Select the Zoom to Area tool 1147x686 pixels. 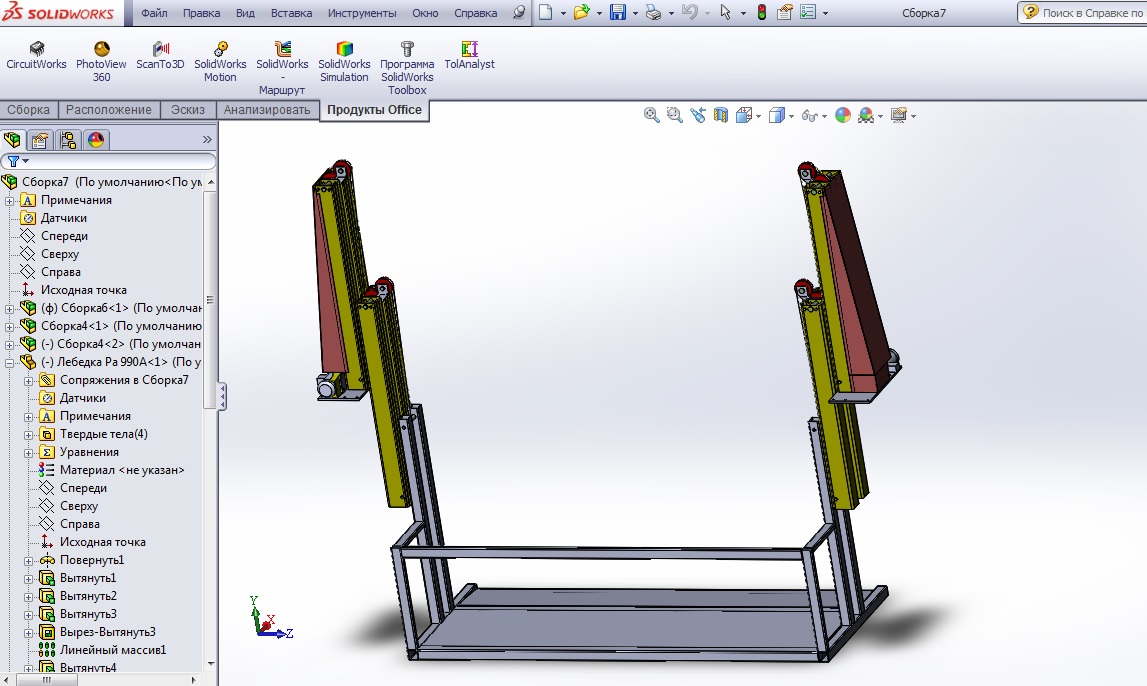[x=674, y=115]
